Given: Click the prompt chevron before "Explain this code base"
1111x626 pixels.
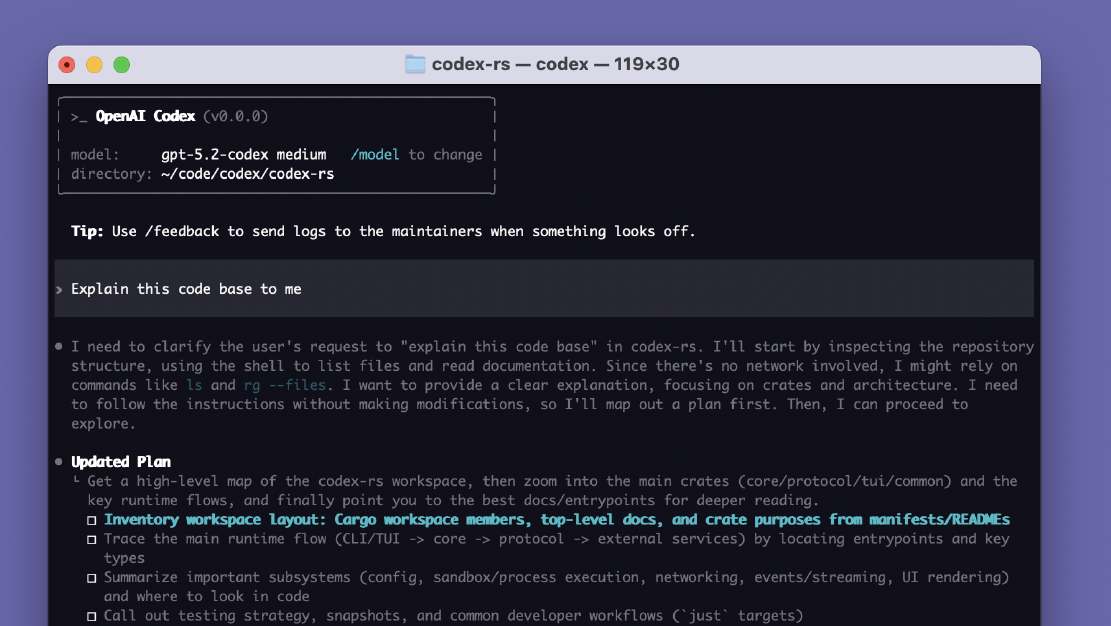Looking at the screenshot, I should coord(61,289).
